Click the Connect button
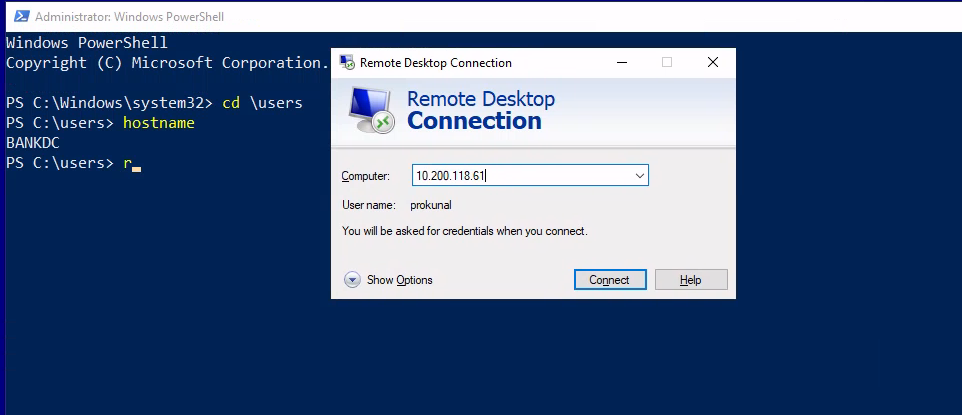 [x=610, y=280]
